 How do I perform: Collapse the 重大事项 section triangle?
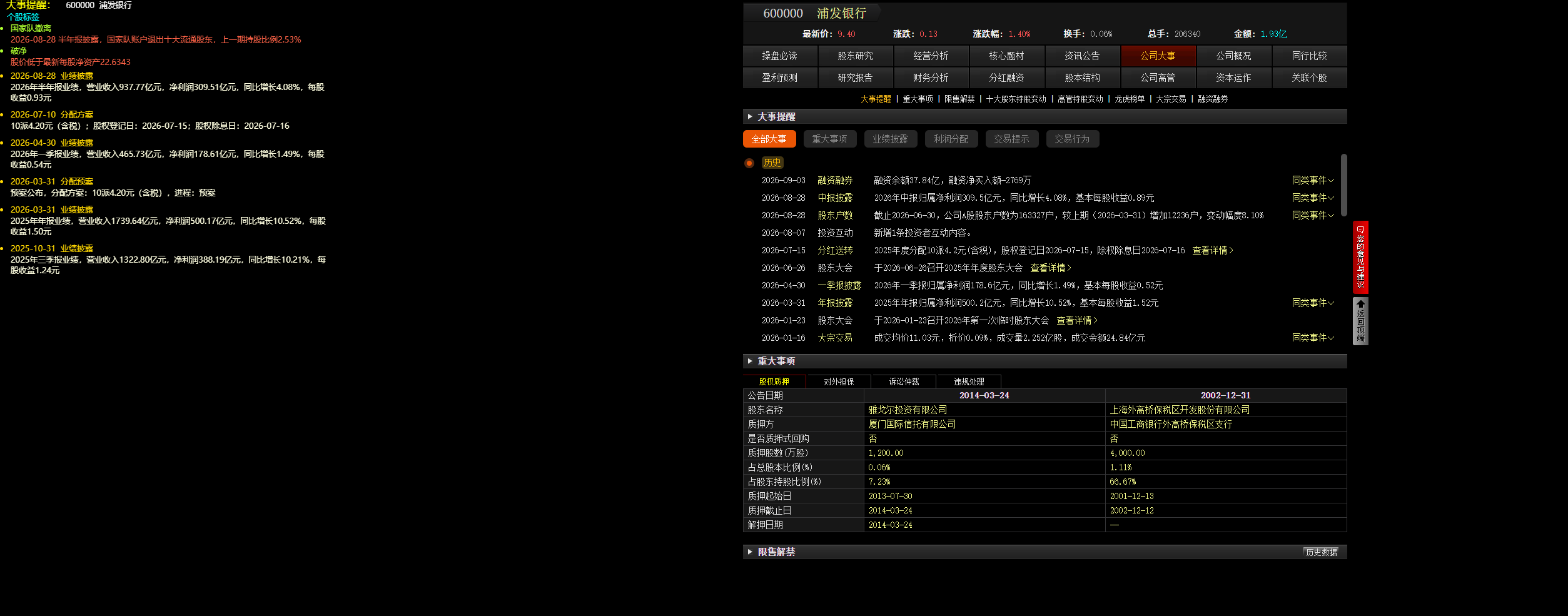click(750, 361)
